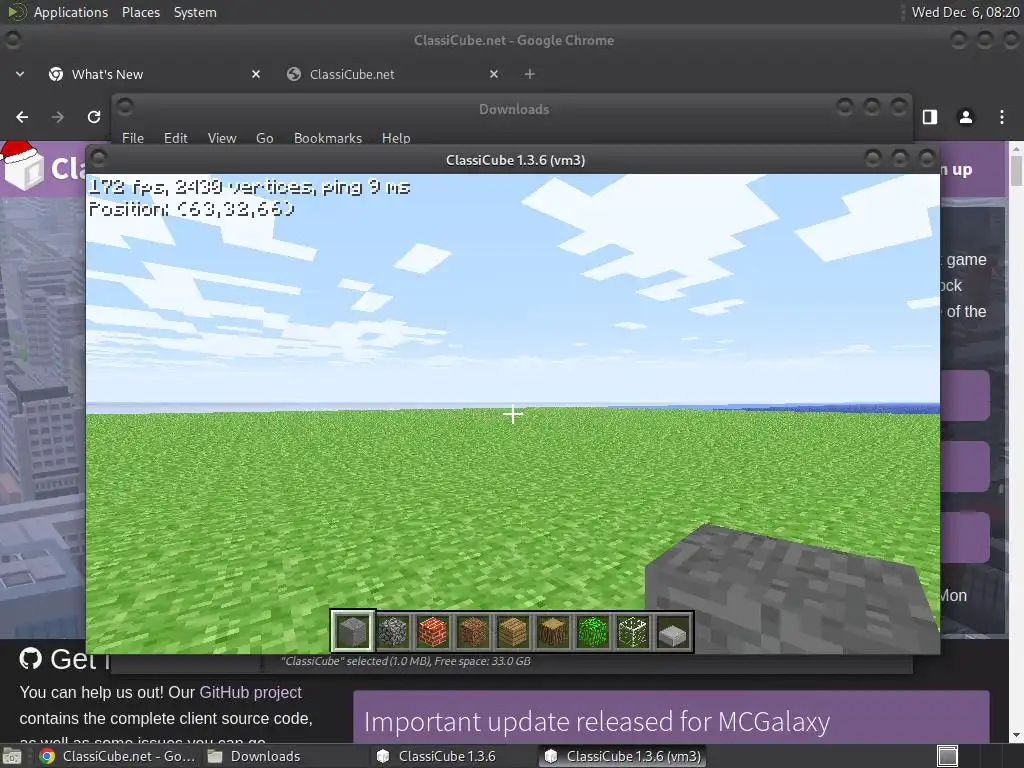Open the Applications menu in top panel

[x=71, y=12]
